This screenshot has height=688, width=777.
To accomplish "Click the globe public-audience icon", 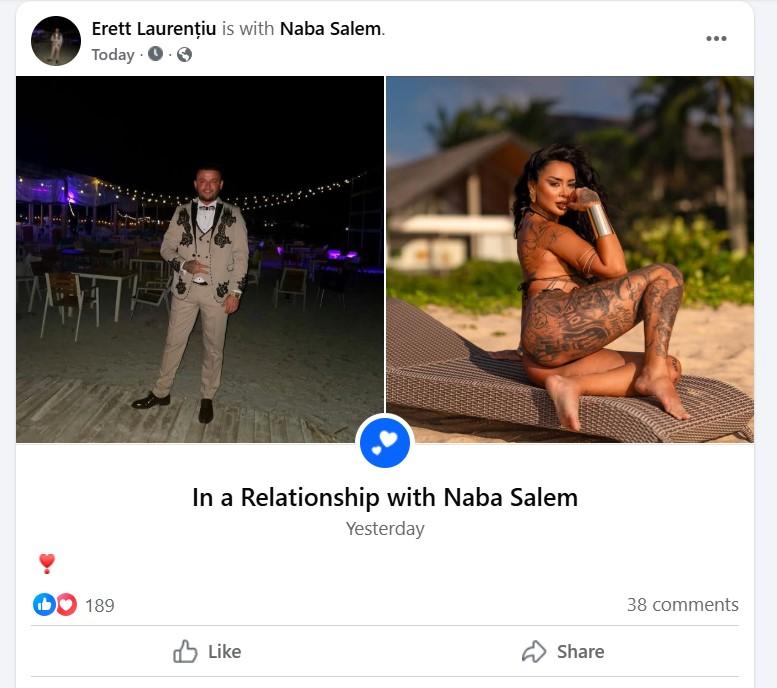I will point(184,55).
